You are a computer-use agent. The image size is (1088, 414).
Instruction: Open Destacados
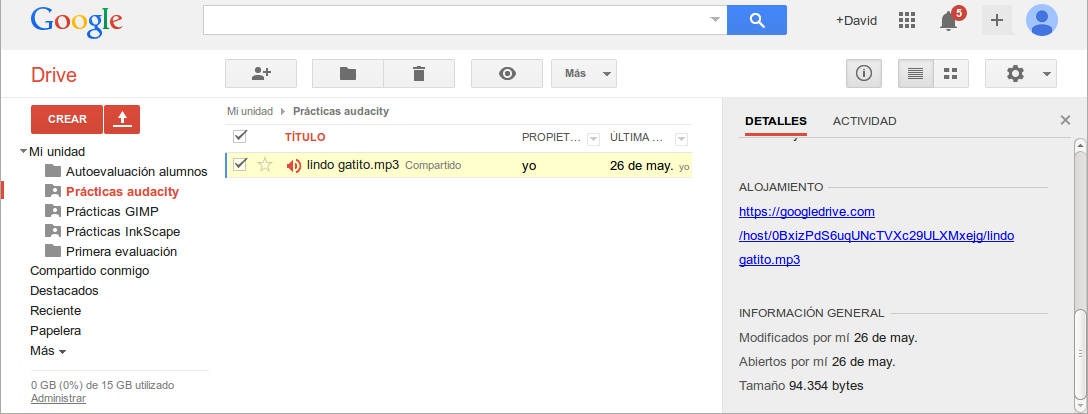point(64,291)
